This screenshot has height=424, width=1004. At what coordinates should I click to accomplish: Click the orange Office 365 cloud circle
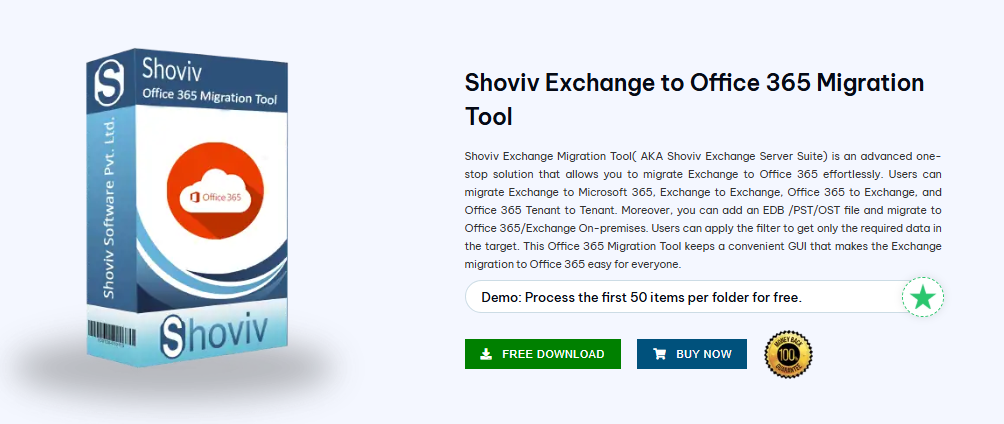coord(215,191)
